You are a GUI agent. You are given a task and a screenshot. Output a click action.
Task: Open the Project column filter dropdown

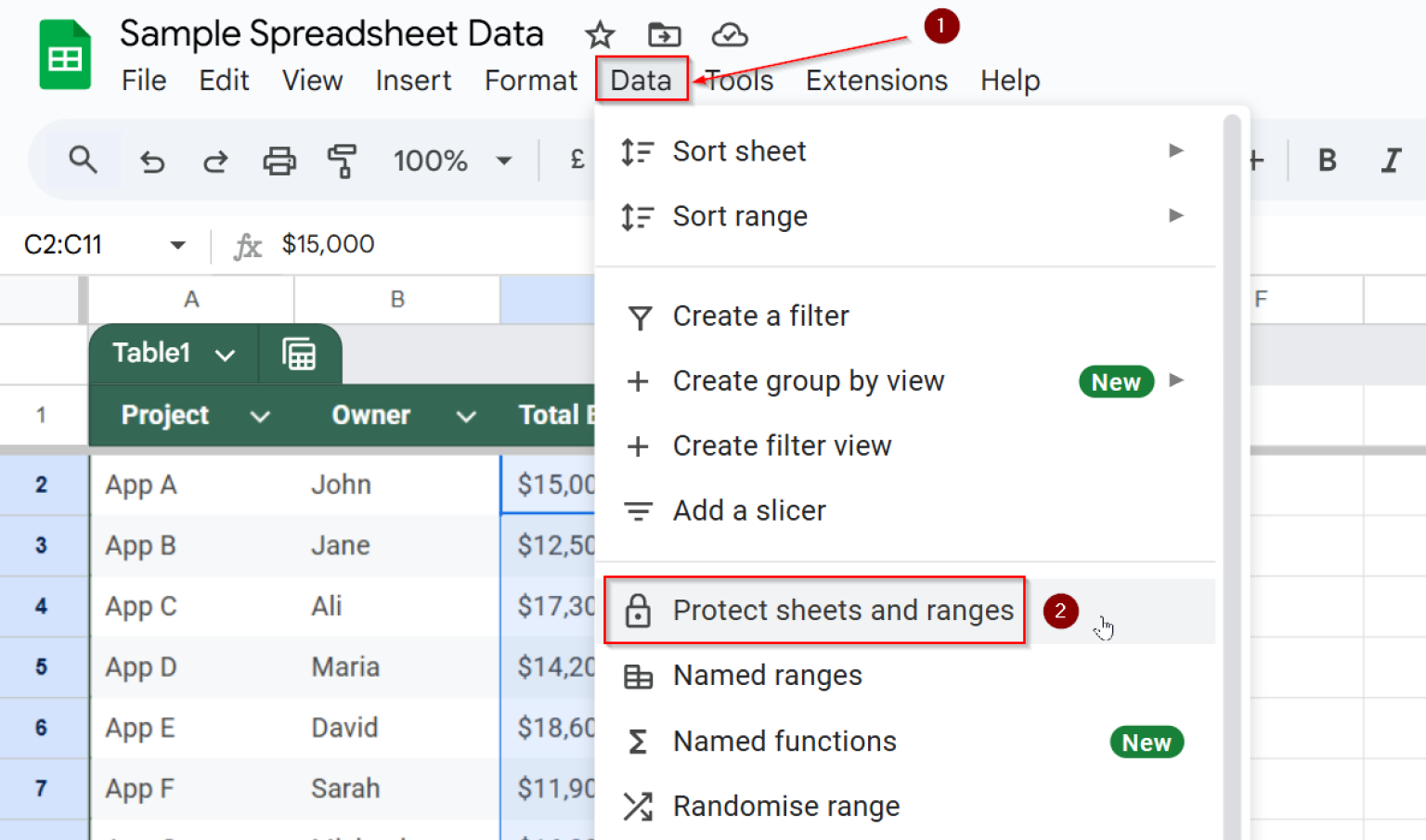tap(260, 416)
